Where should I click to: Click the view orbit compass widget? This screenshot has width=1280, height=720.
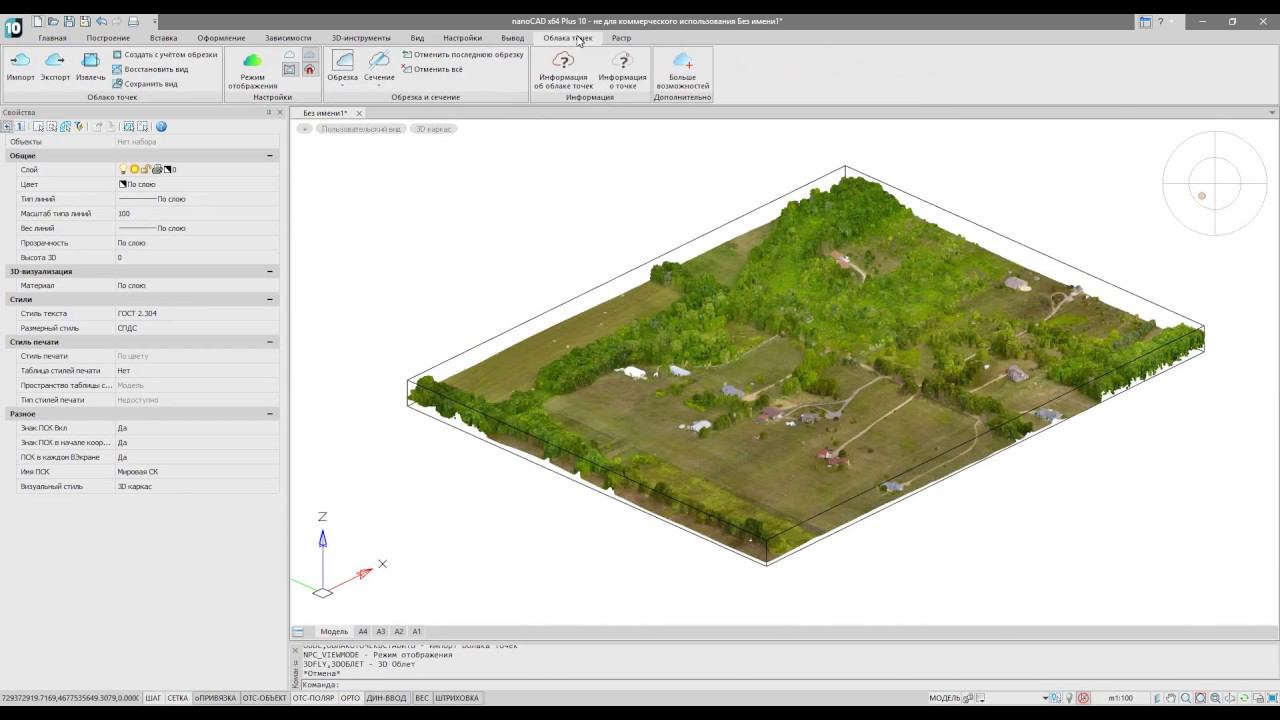[1215, 184]
